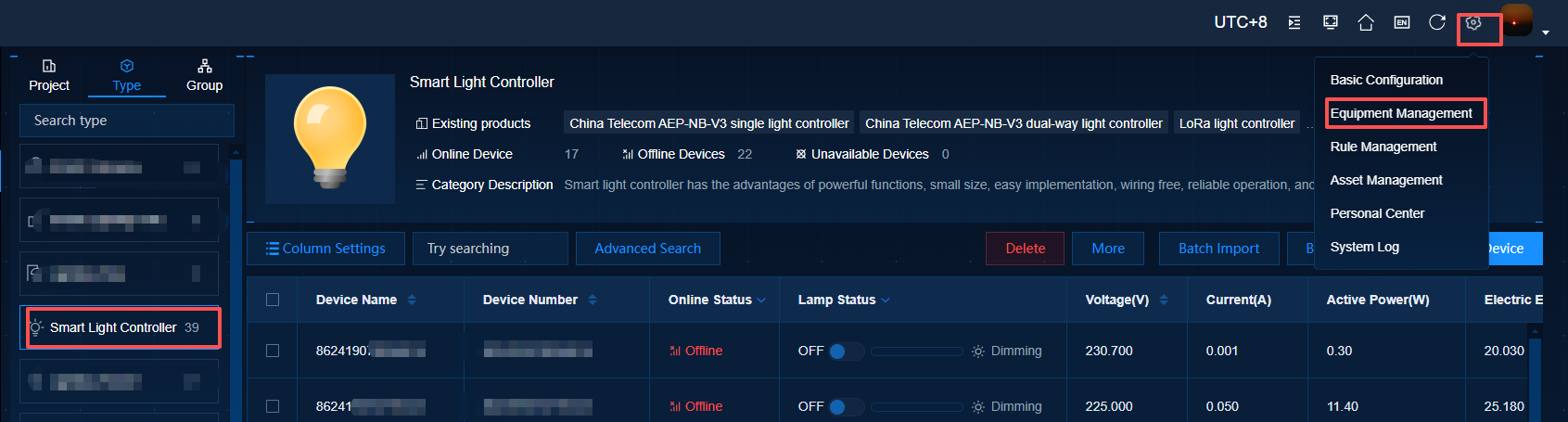This screenshot has height=422, width=1568.
Task: Click the refresh icon in top bar
Action: click(1437, 22)
